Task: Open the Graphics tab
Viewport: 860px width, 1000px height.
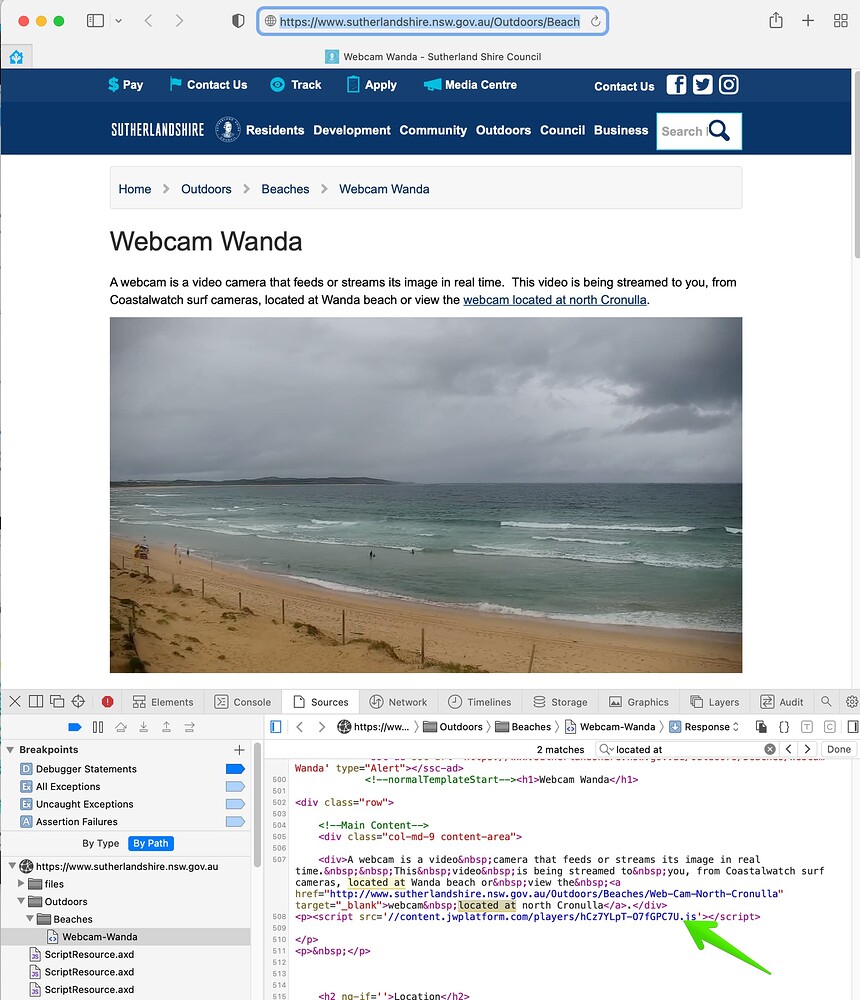Action: 639,702
